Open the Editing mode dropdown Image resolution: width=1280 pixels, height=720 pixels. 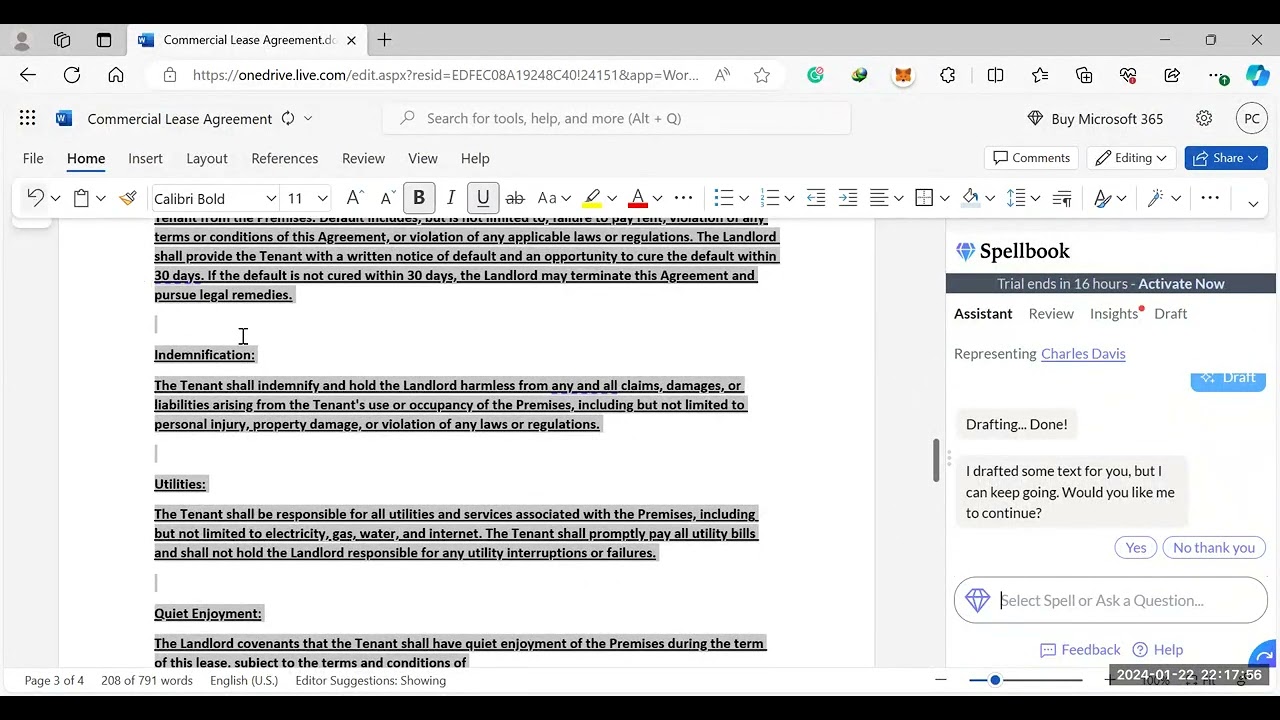(1131, 158)
